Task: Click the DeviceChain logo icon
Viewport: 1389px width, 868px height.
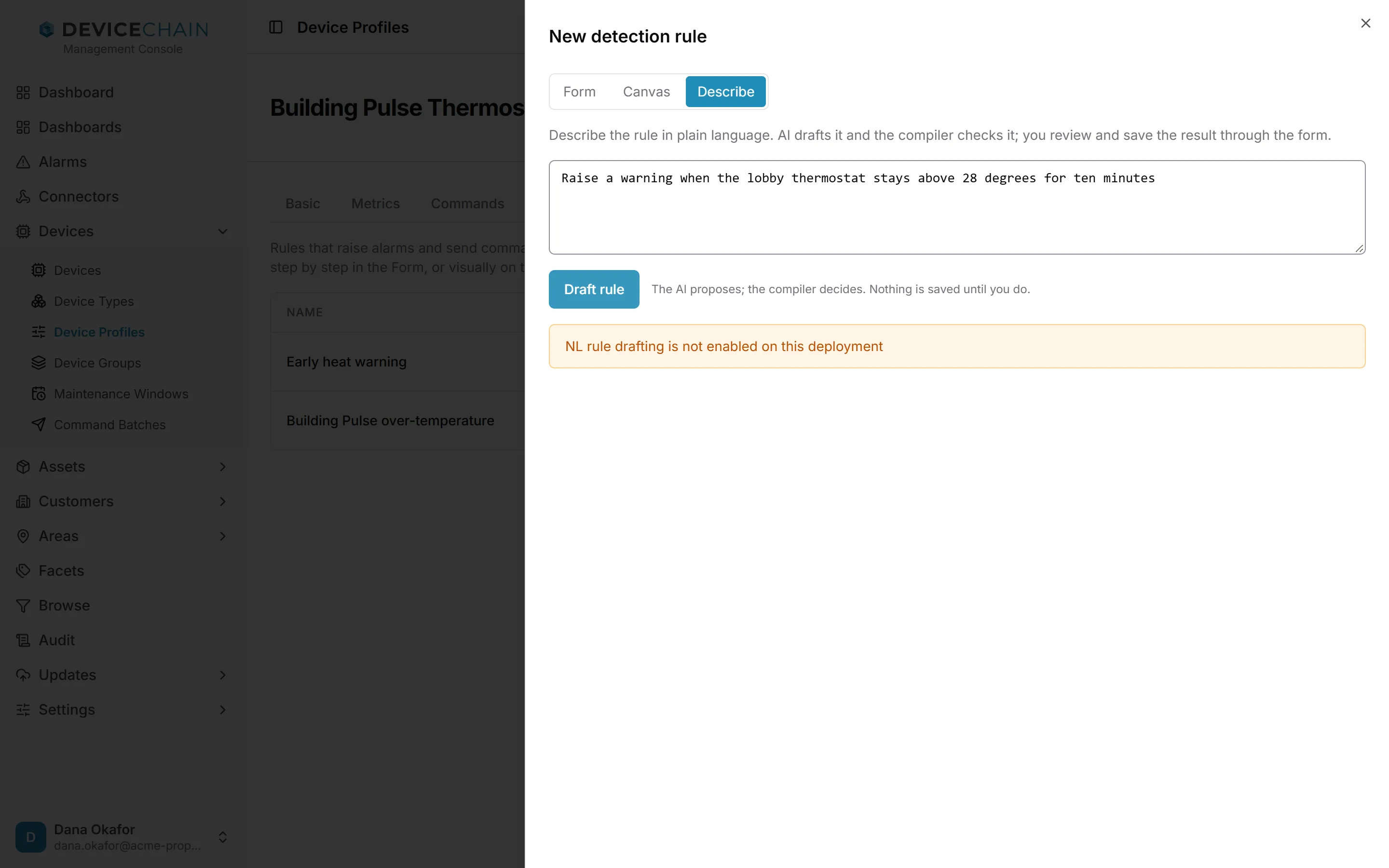Action: point(46,29)
